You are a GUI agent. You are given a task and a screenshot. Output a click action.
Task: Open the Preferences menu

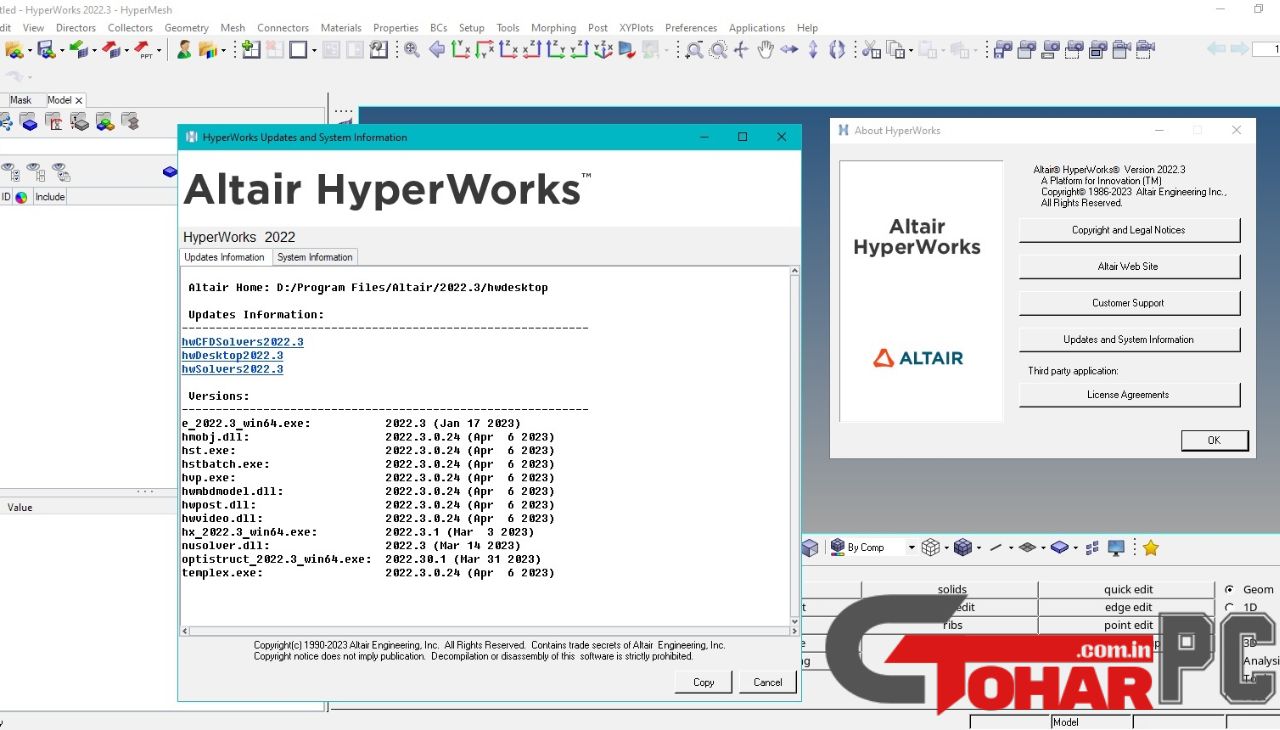click(691, 28)
